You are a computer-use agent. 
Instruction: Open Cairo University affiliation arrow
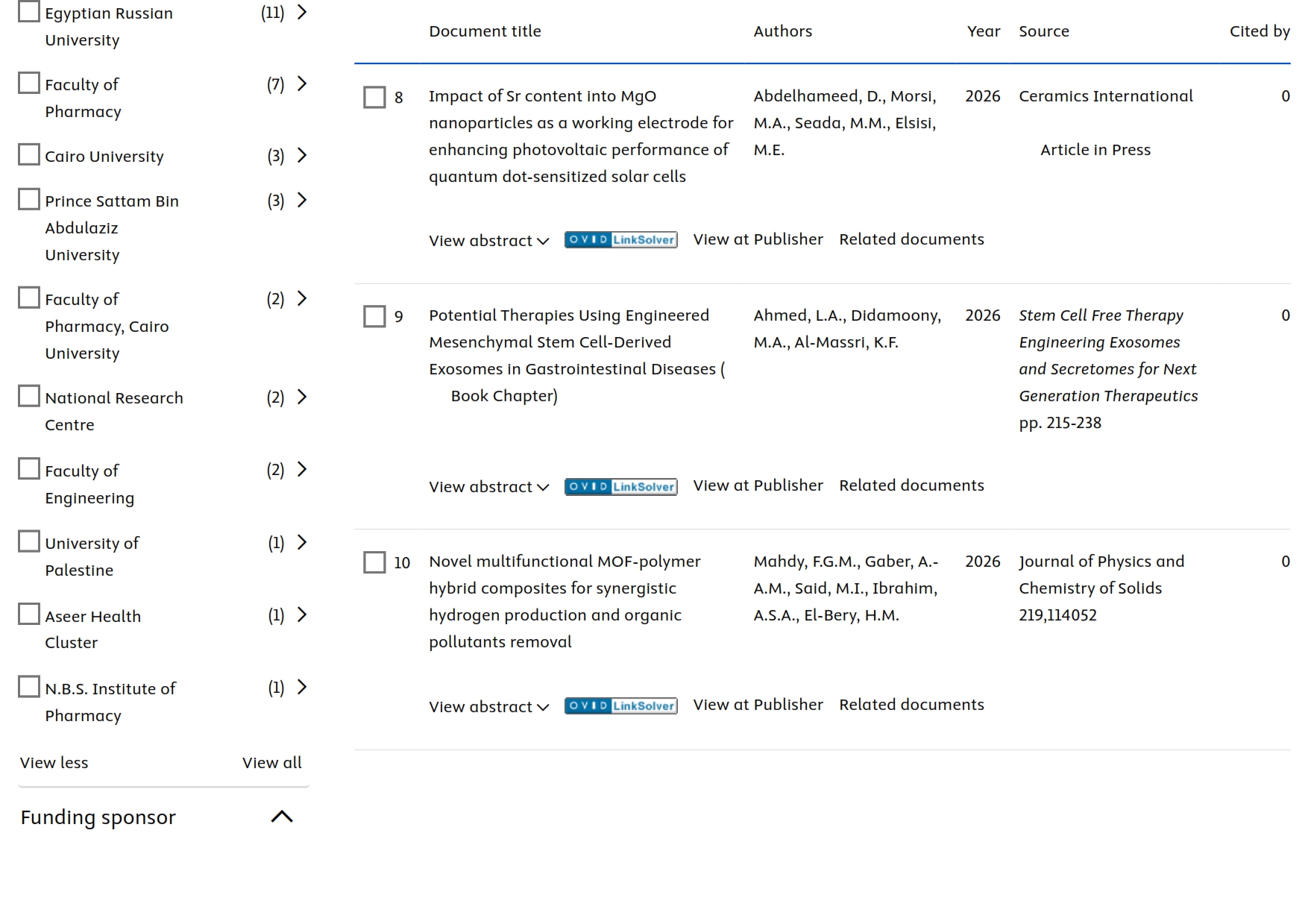[x=302, y=155]
